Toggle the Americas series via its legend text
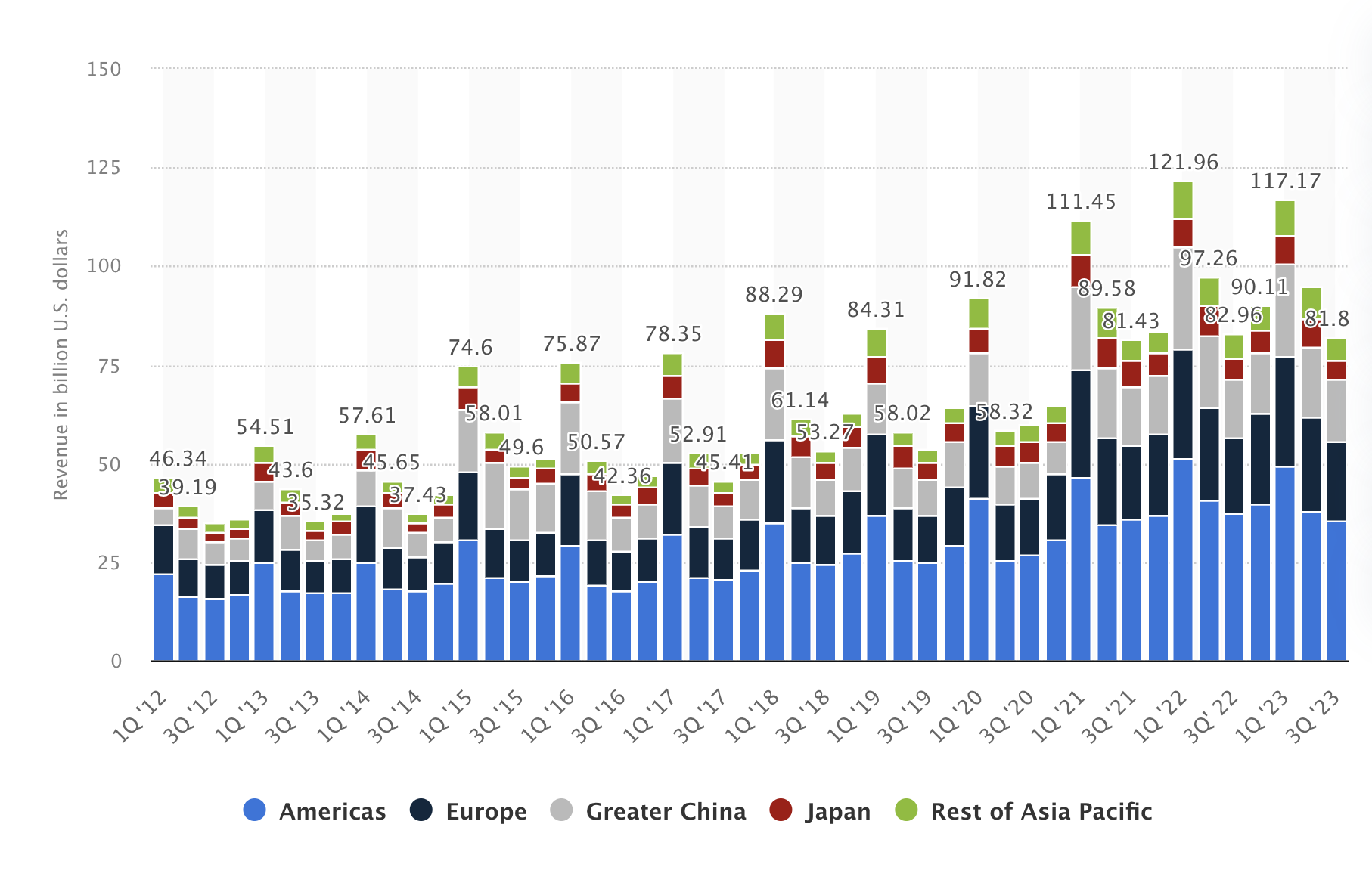 [332, 811]
